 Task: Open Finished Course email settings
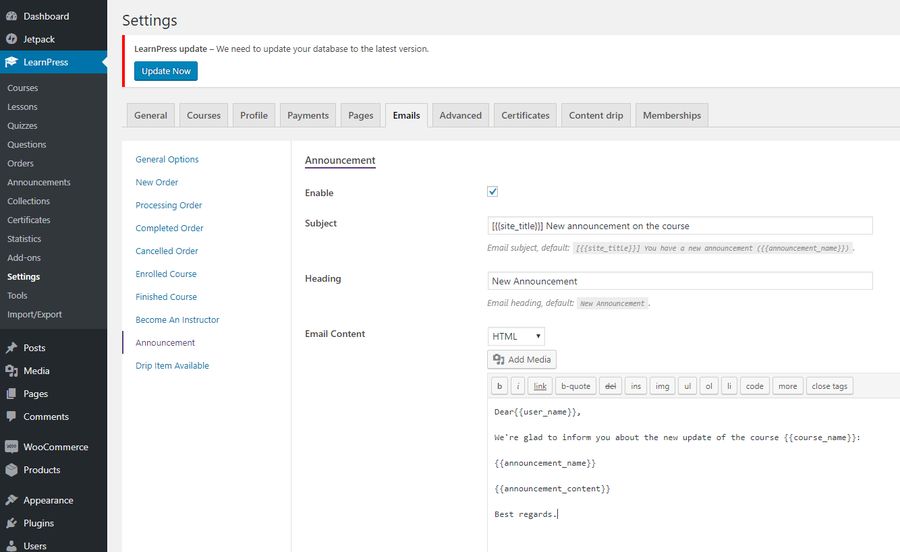coord(166,297)
